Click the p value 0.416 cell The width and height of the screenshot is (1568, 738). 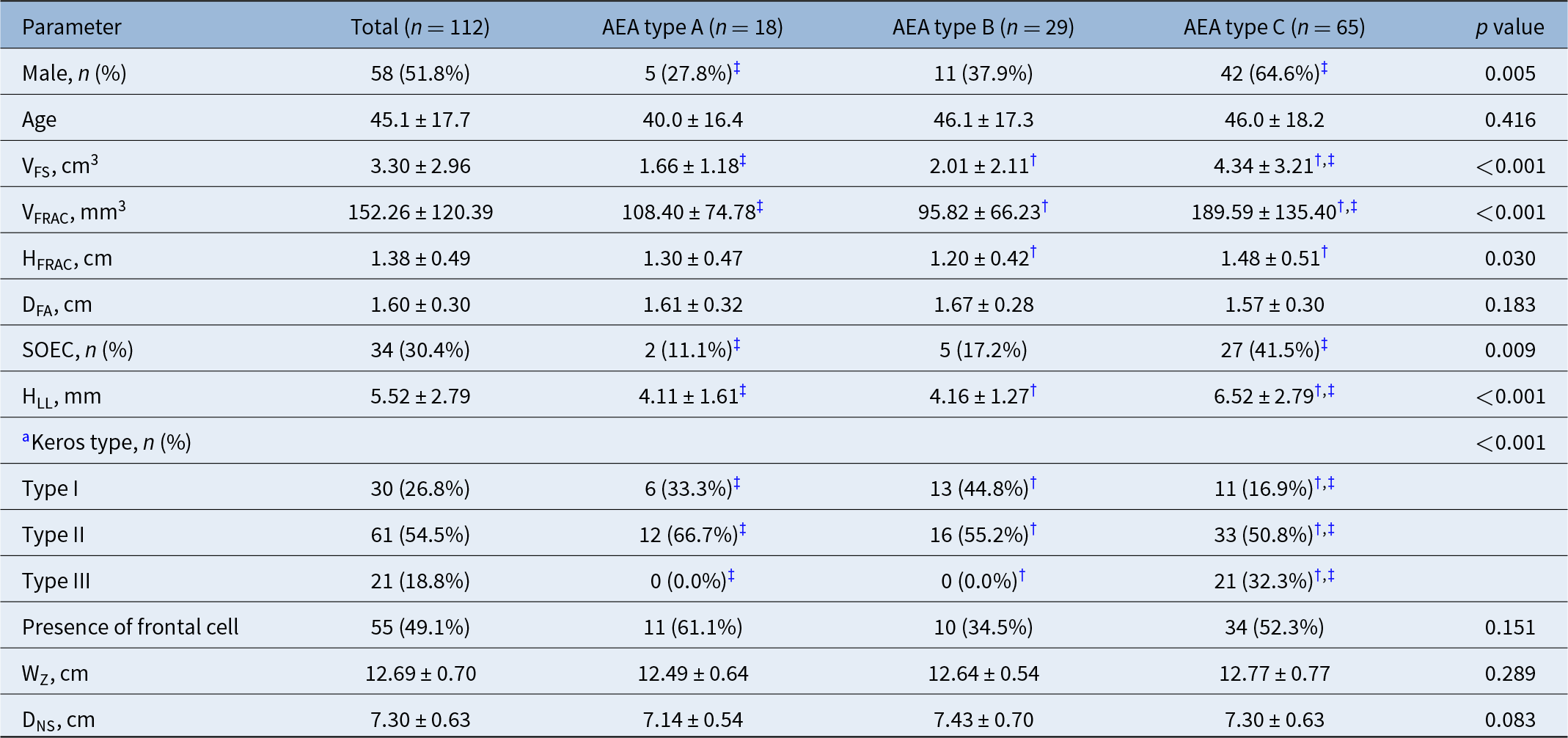[1509, 120]
